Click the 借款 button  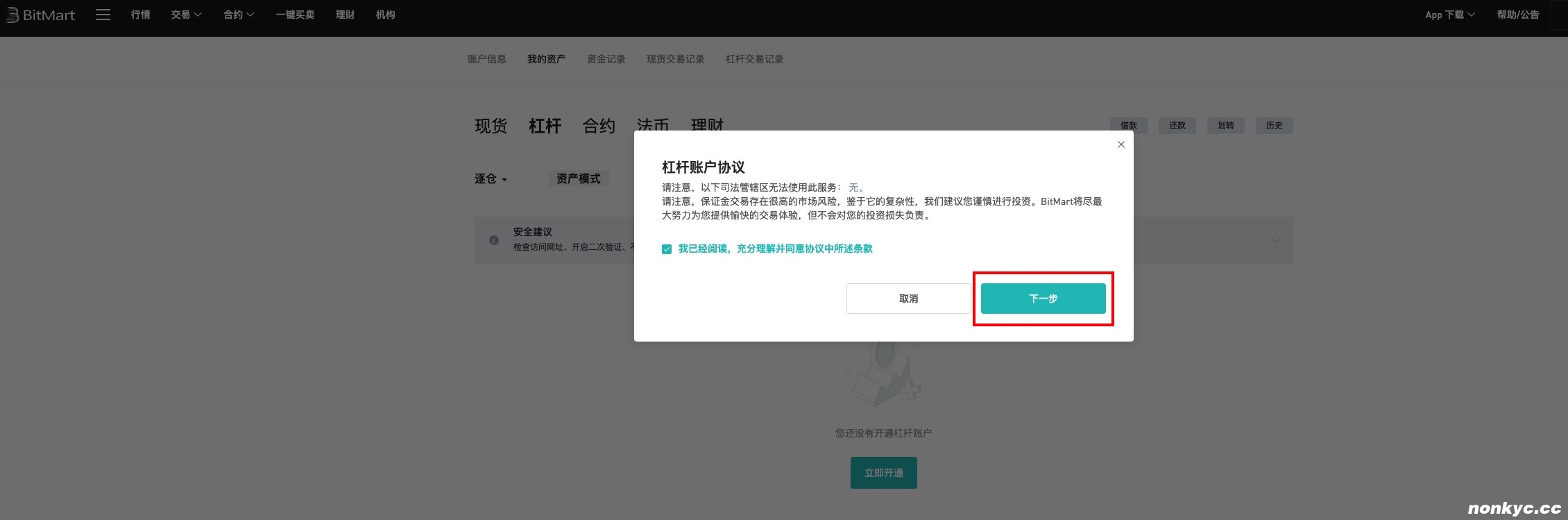click(x=1128, y=126)
